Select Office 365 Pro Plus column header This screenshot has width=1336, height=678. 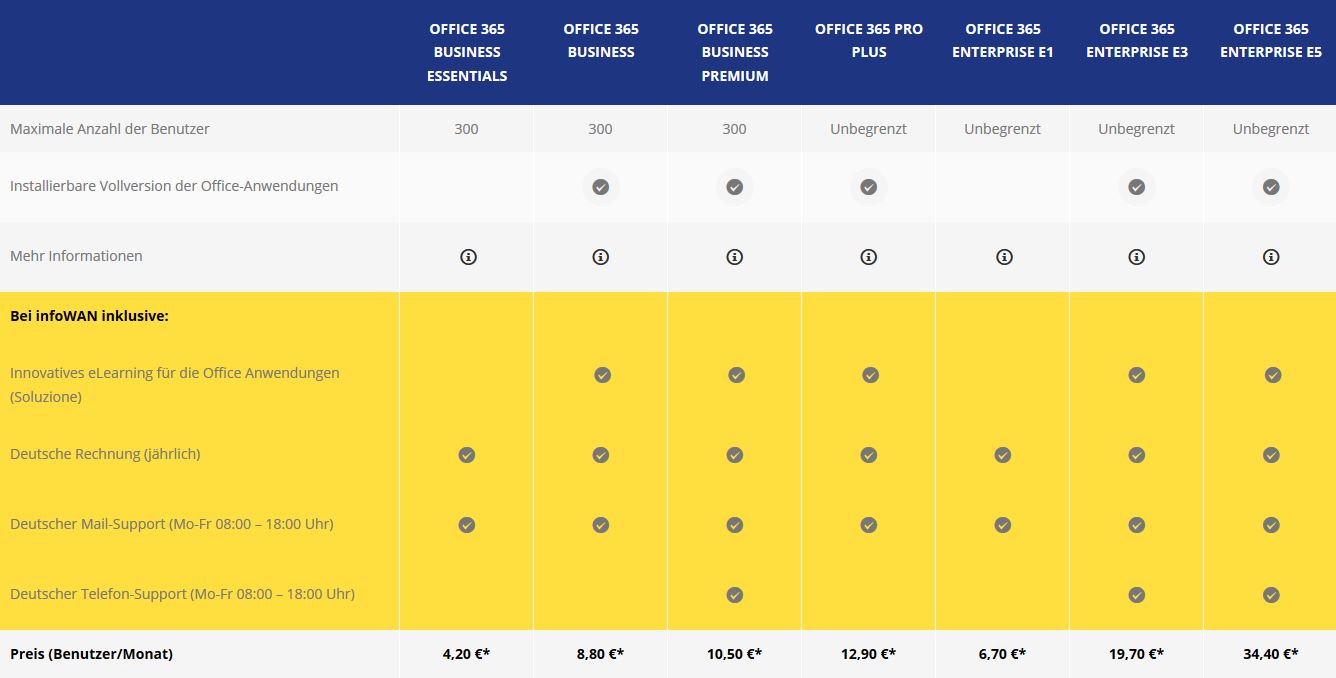pos(869,41)
